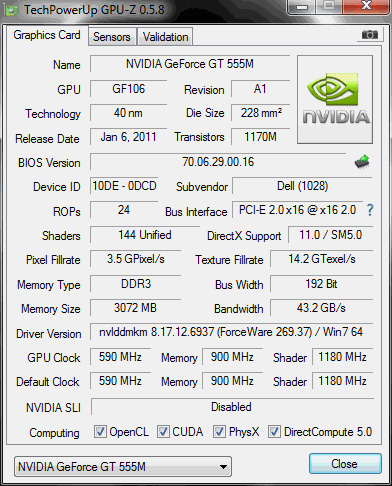
Task: Click the GPU name field
Action: tap(190, 64)
